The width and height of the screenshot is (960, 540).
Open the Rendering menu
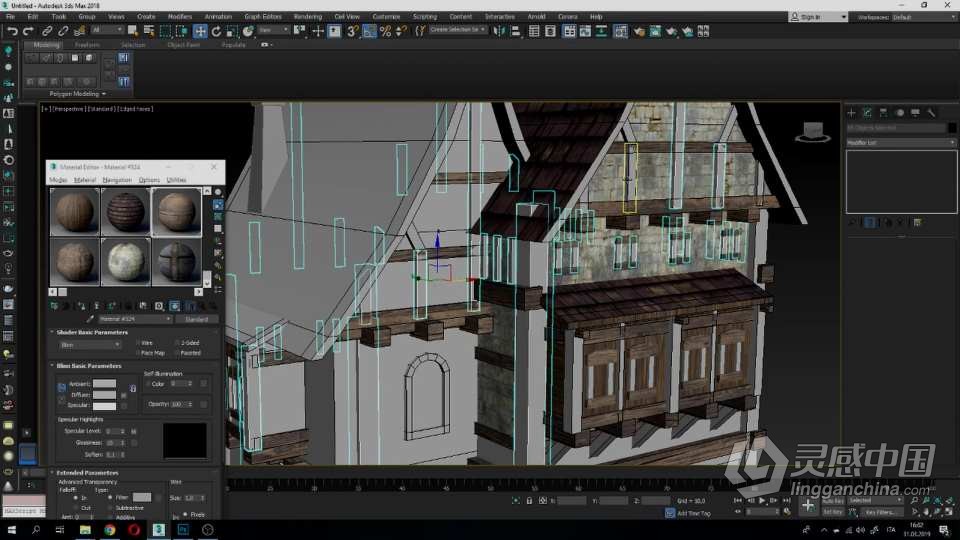pyautogui.click(x=307, y=17)
